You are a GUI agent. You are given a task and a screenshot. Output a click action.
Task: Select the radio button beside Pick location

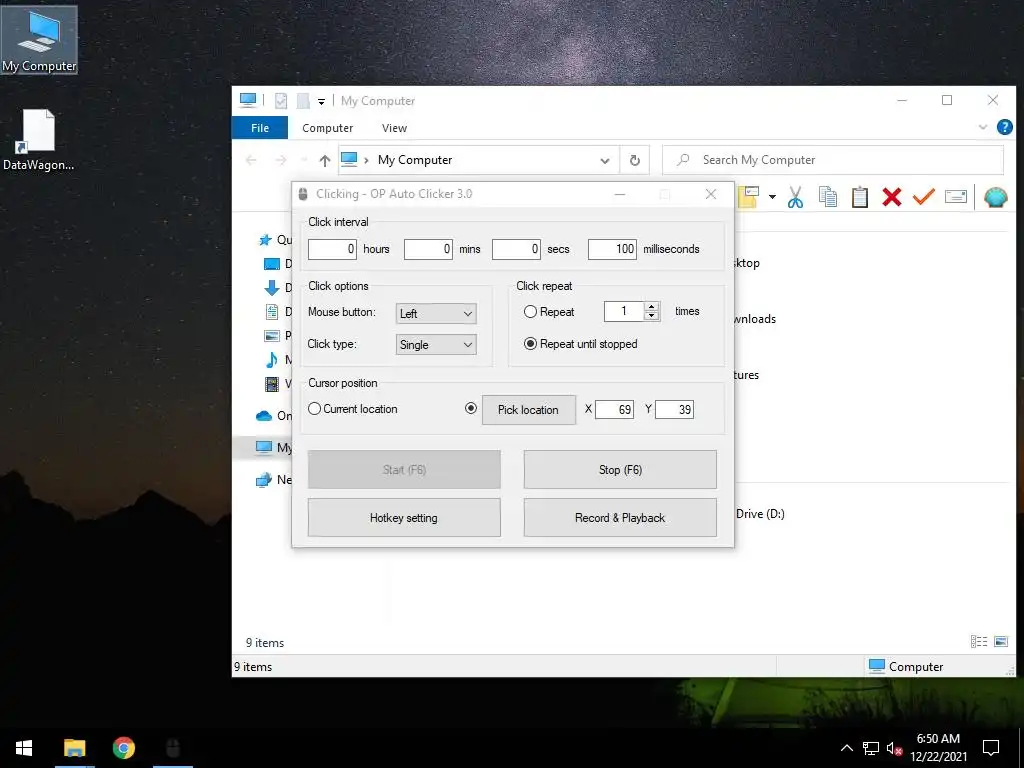coord(470,408)
